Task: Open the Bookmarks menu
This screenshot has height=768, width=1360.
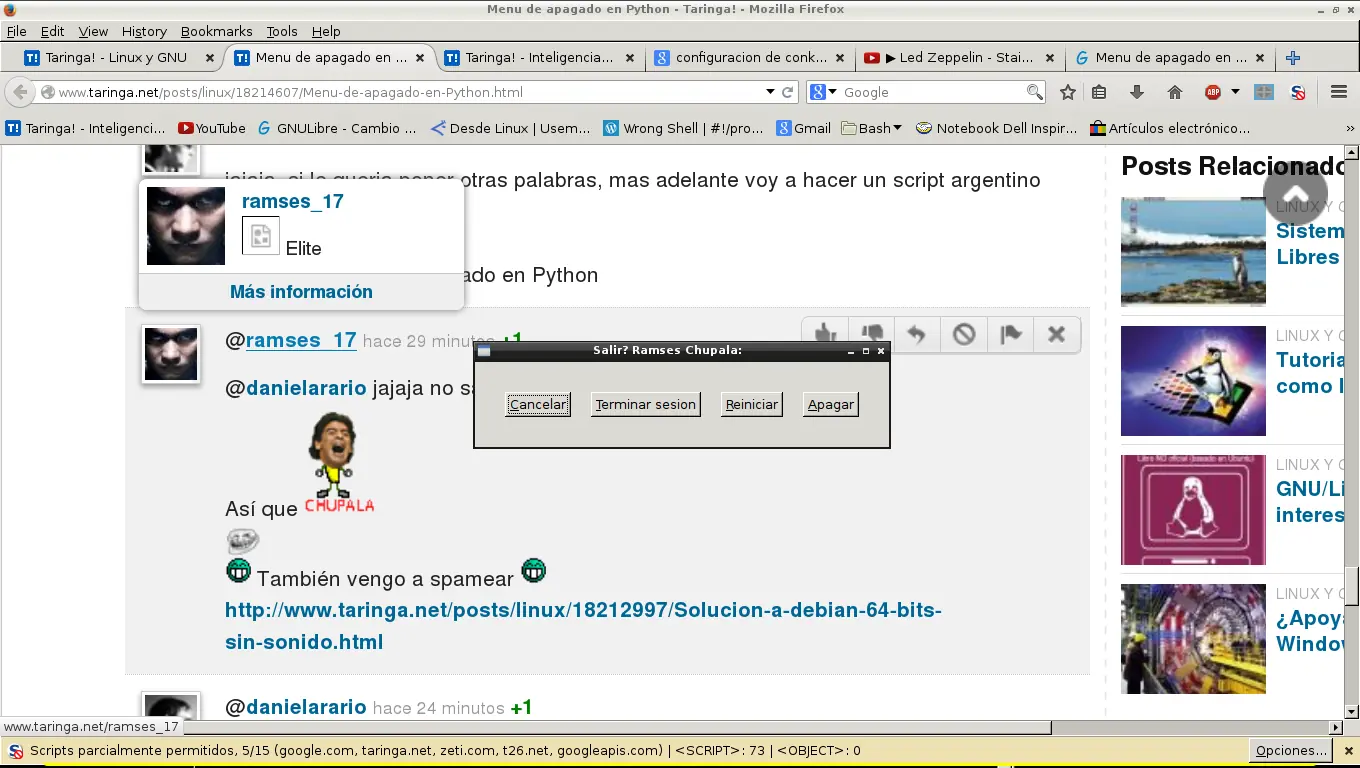Action: click(217, 31)
